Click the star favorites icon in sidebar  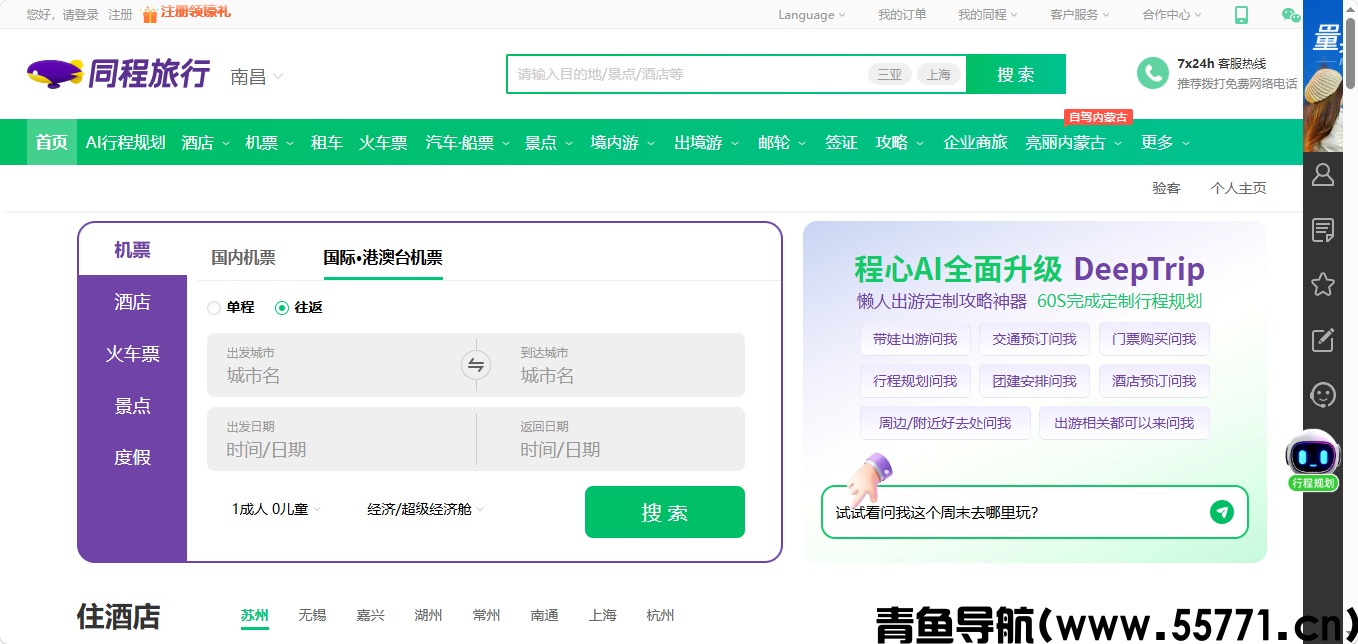point(1323,284)
